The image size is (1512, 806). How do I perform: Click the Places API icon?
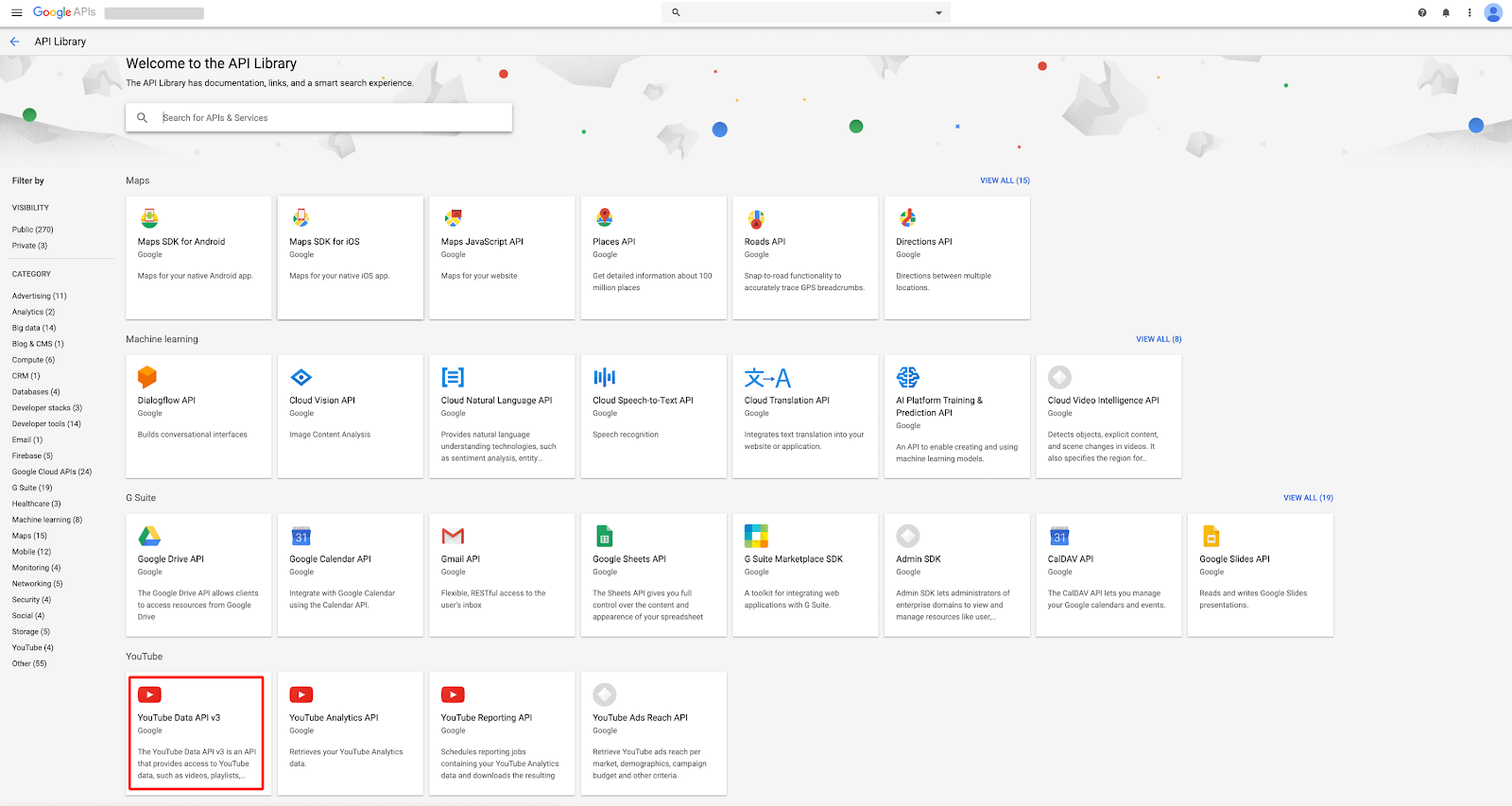pyautogui.click(x=604, y=218)
